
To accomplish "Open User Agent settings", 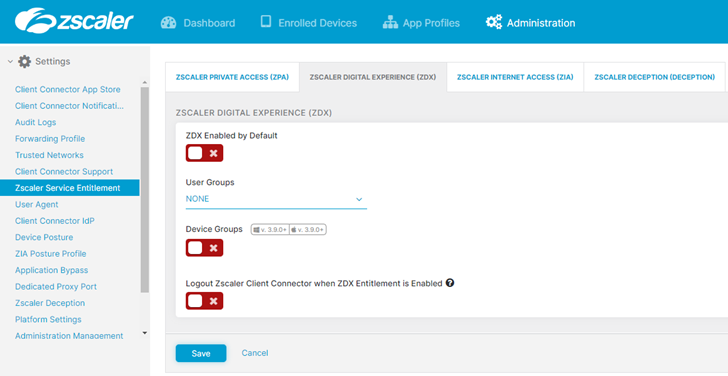I will (37, 205).
